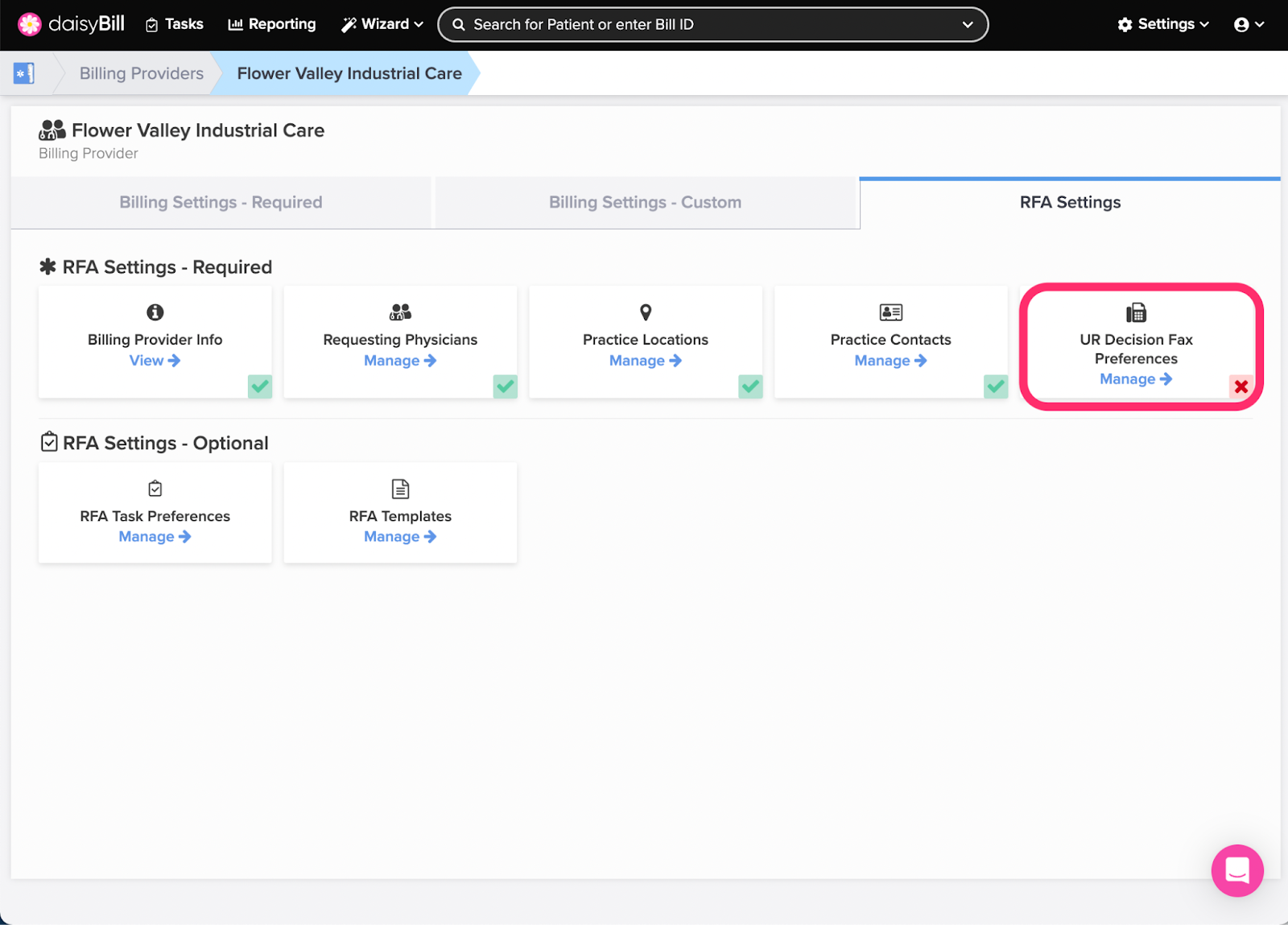The image size is (1288, 925).
Task: Open the Reporting page
Action: pos(272,24)
